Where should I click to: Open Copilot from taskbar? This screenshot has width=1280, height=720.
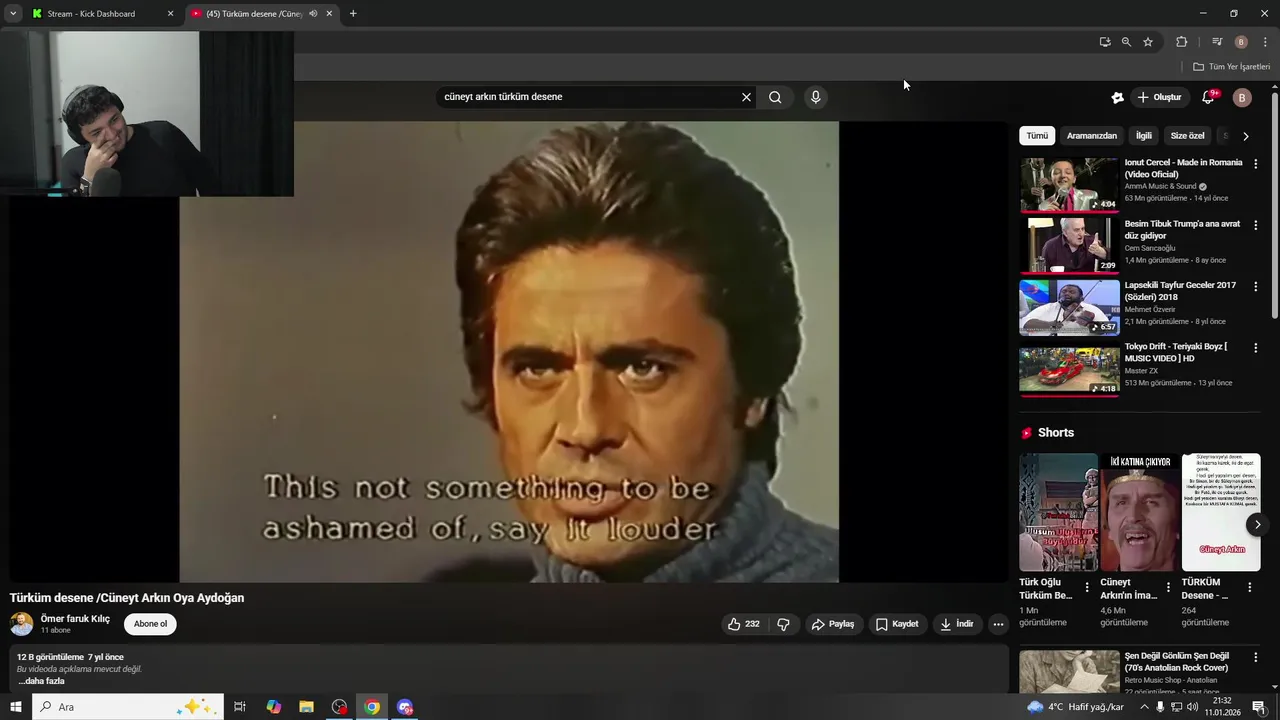(x=273, y=707)
